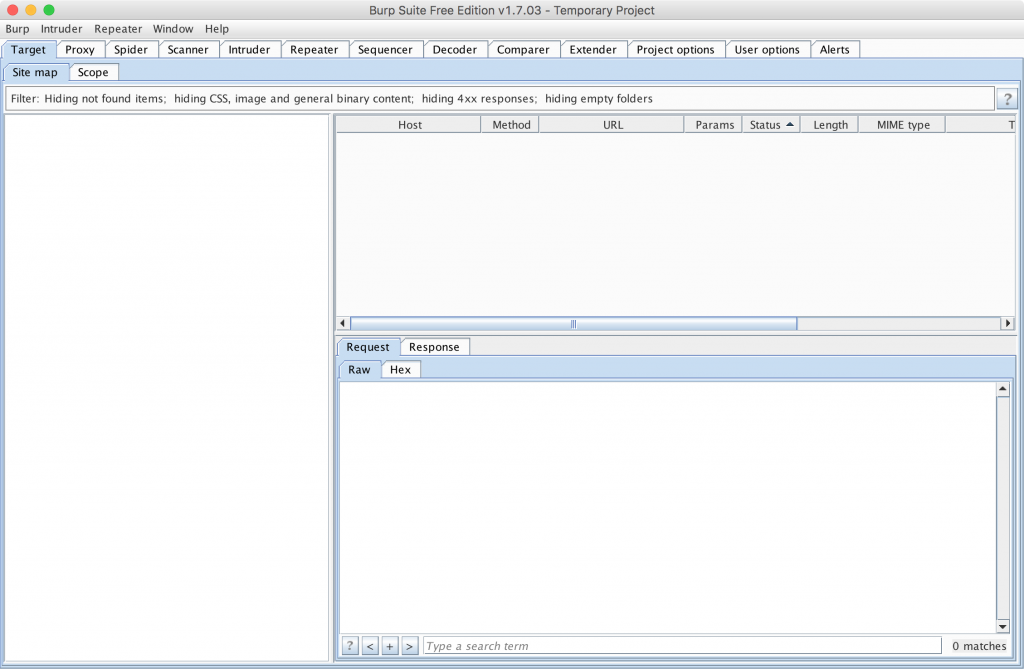Switch to Hex view tab

[x=400, y=370]
